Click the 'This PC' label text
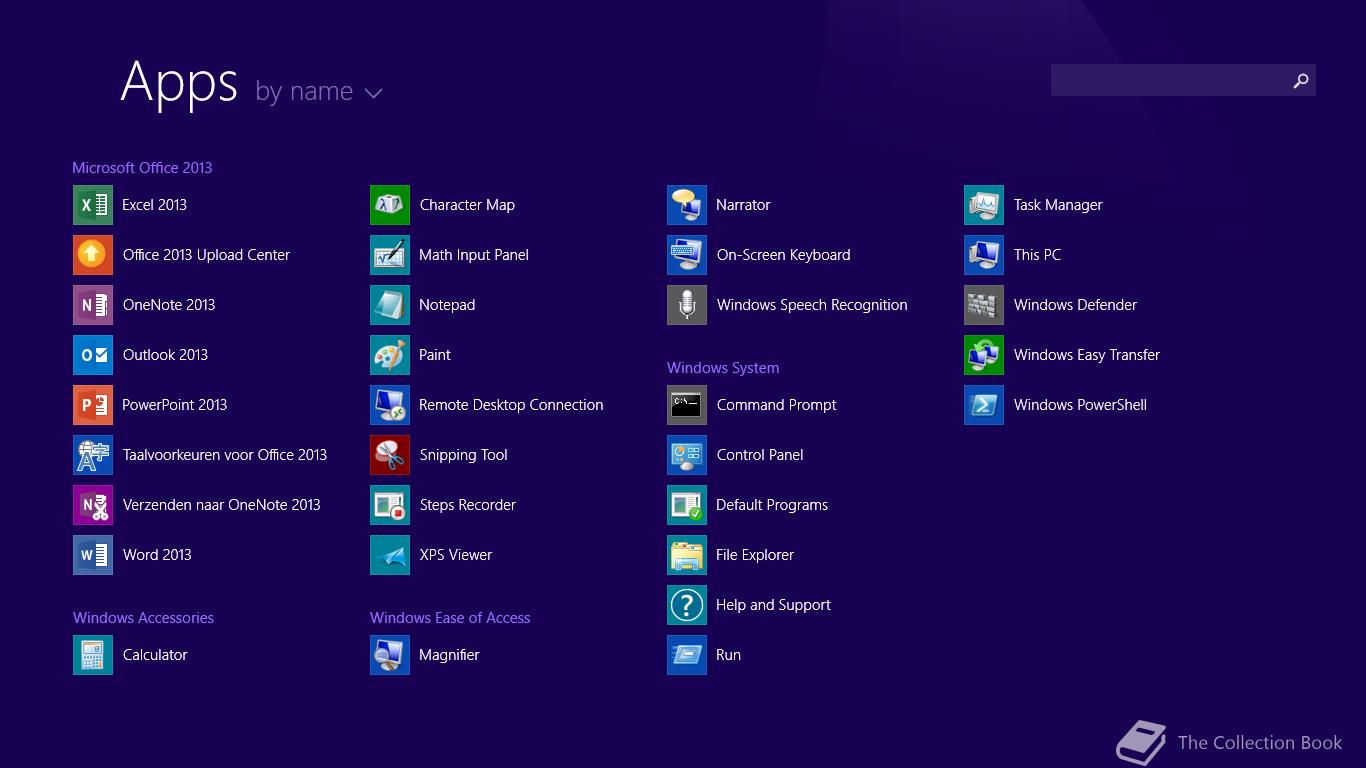 (1037, 255)
